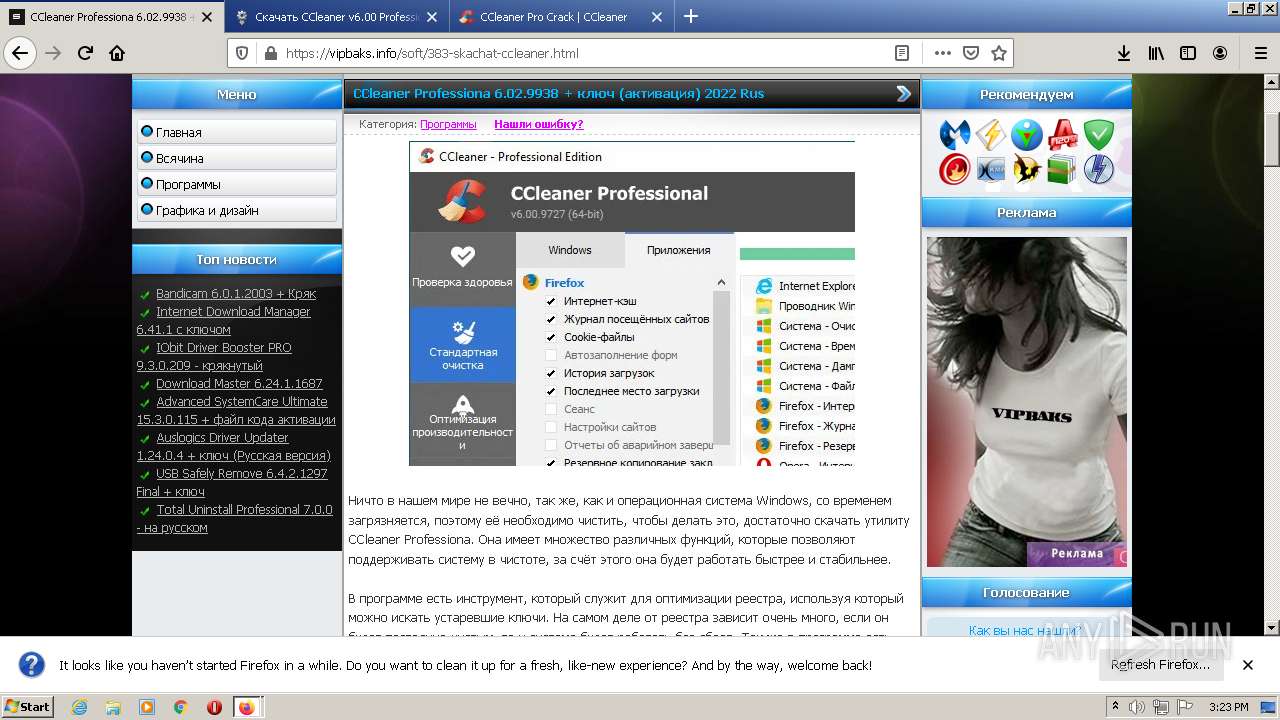Click the blue globe with green arrow icon
This screenshot has width=1280, height=720.
click(1027, 134)
